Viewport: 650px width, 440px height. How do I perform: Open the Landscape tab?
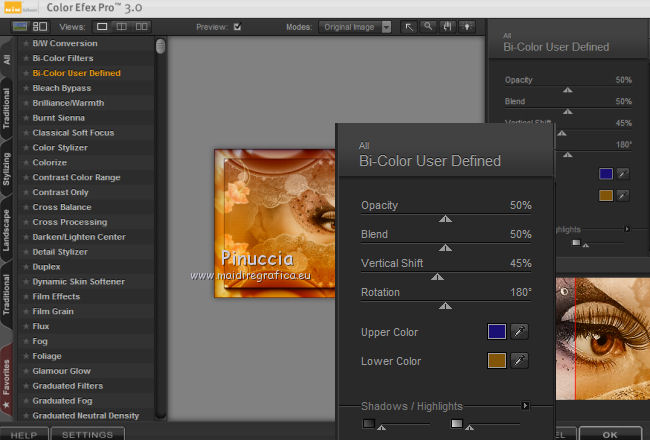[x=6, y=230]
